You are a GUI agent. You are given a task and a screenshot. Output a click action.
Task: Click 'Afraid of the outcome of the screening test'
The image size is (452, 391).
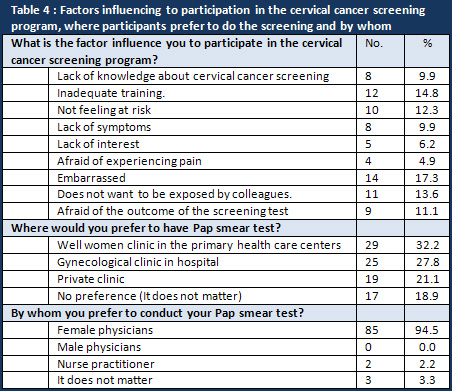tap(173, 211)
